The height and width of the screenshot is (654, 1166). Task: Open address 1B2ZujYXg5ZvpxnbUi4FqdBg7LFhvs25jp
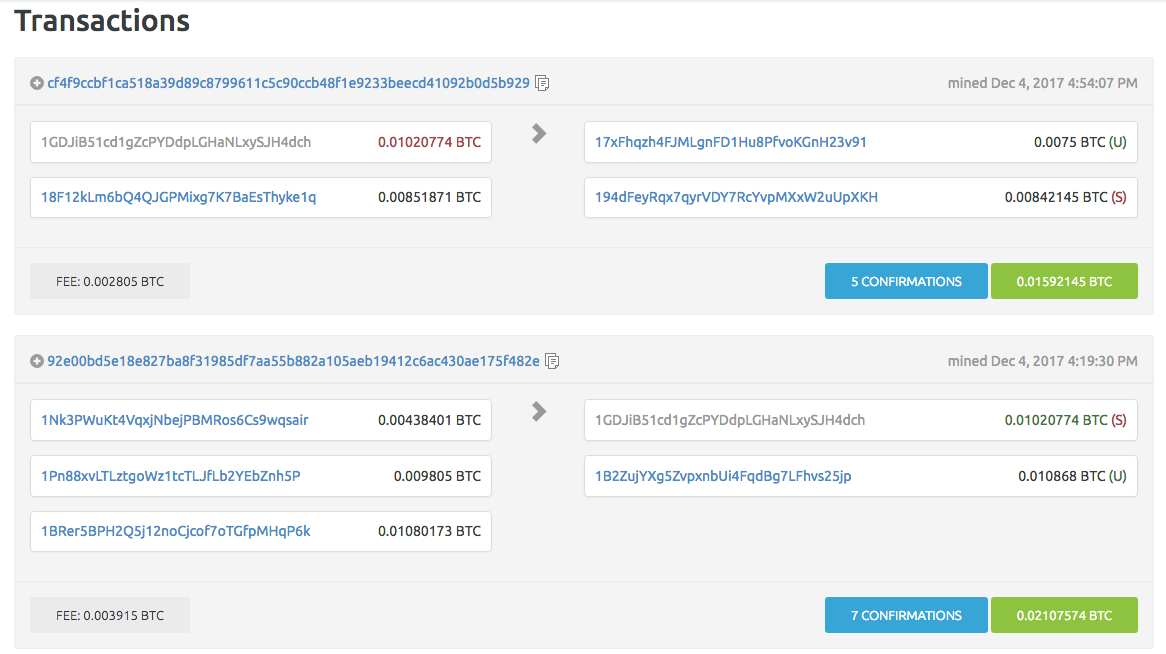tap(723, 476)
